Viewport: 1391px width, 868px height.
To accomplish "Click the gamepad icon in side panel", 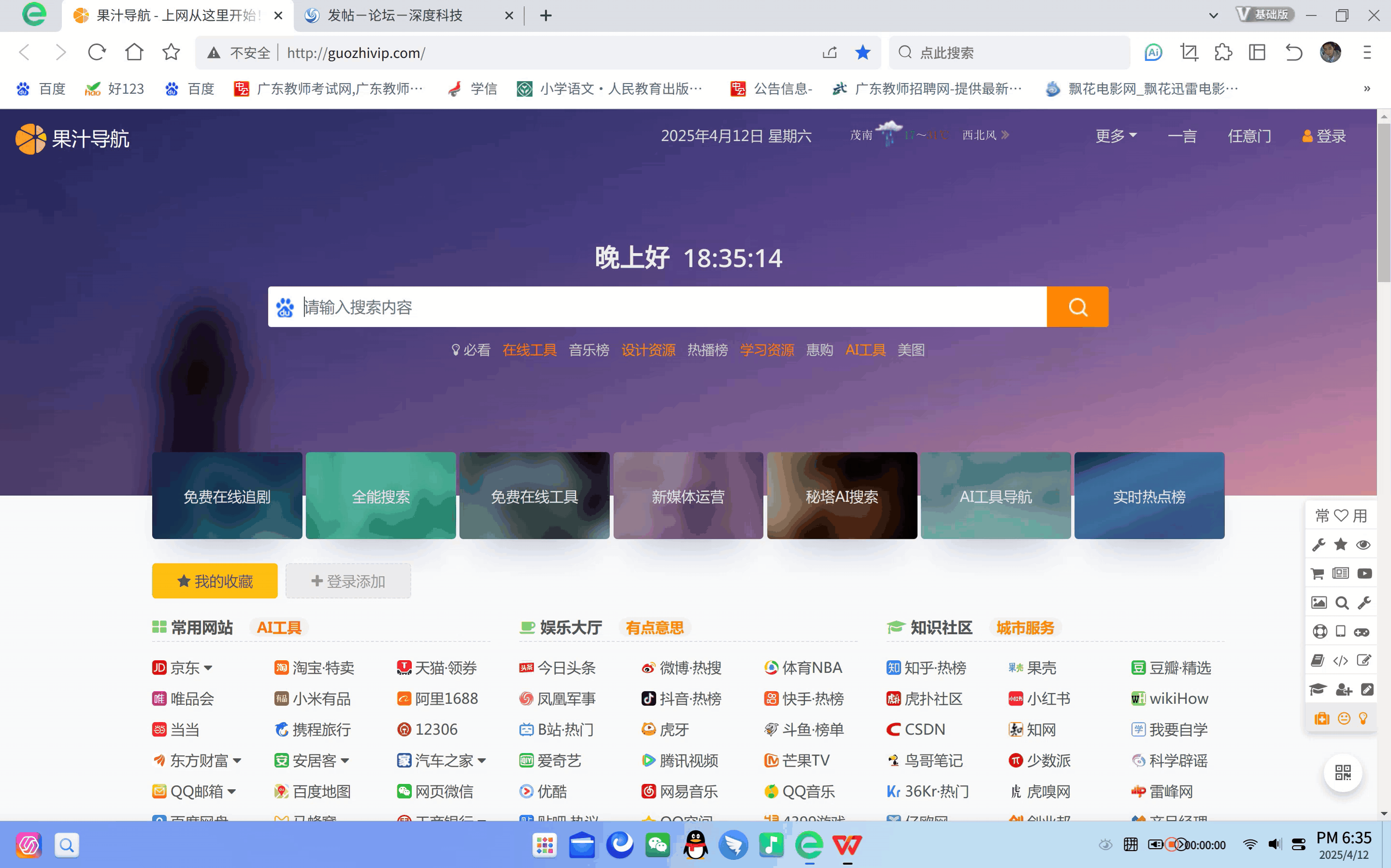I will point(1362,632).
